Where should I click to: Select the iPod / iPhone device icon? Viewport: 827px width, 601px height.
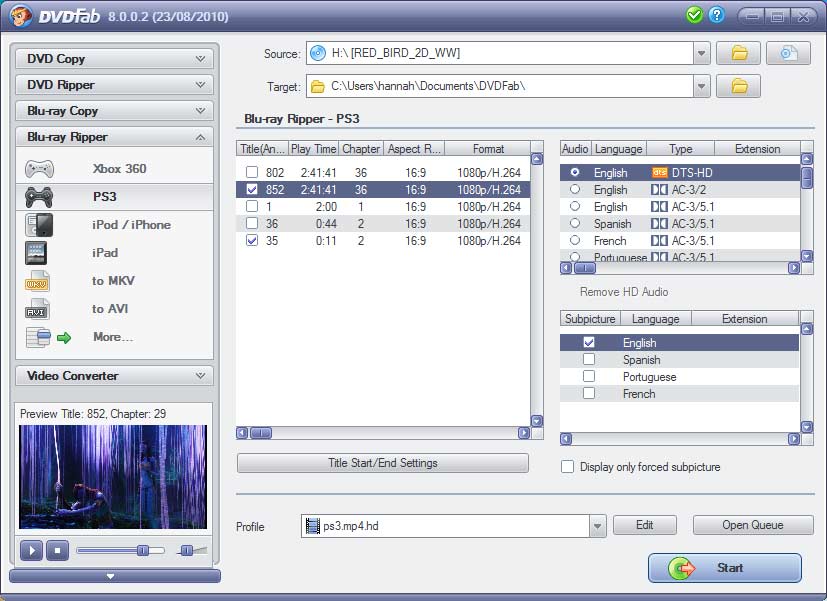click(x=39, y=225)
